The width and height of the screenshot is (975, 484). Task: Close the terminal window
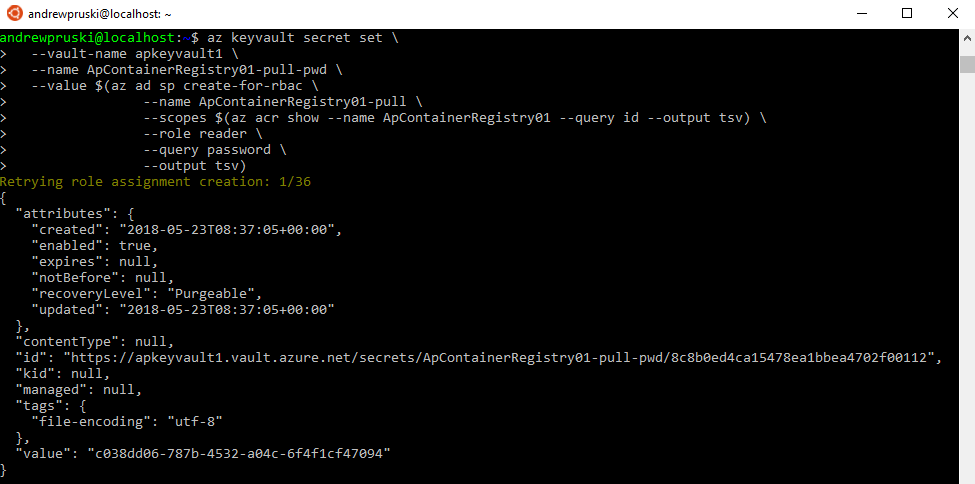click(x=952, y=14)
